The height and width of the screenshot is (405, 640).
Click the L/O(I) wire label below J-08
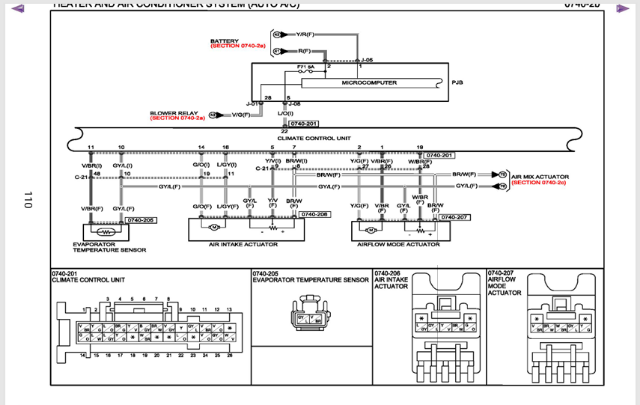tap(285, 113)
